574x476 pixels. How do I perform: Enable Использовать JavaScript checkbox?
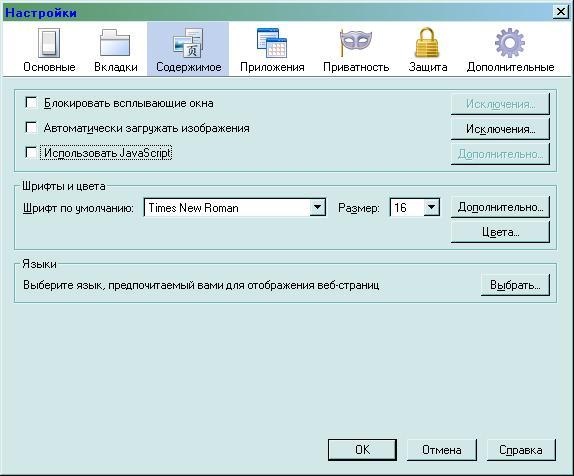(31, 152)
